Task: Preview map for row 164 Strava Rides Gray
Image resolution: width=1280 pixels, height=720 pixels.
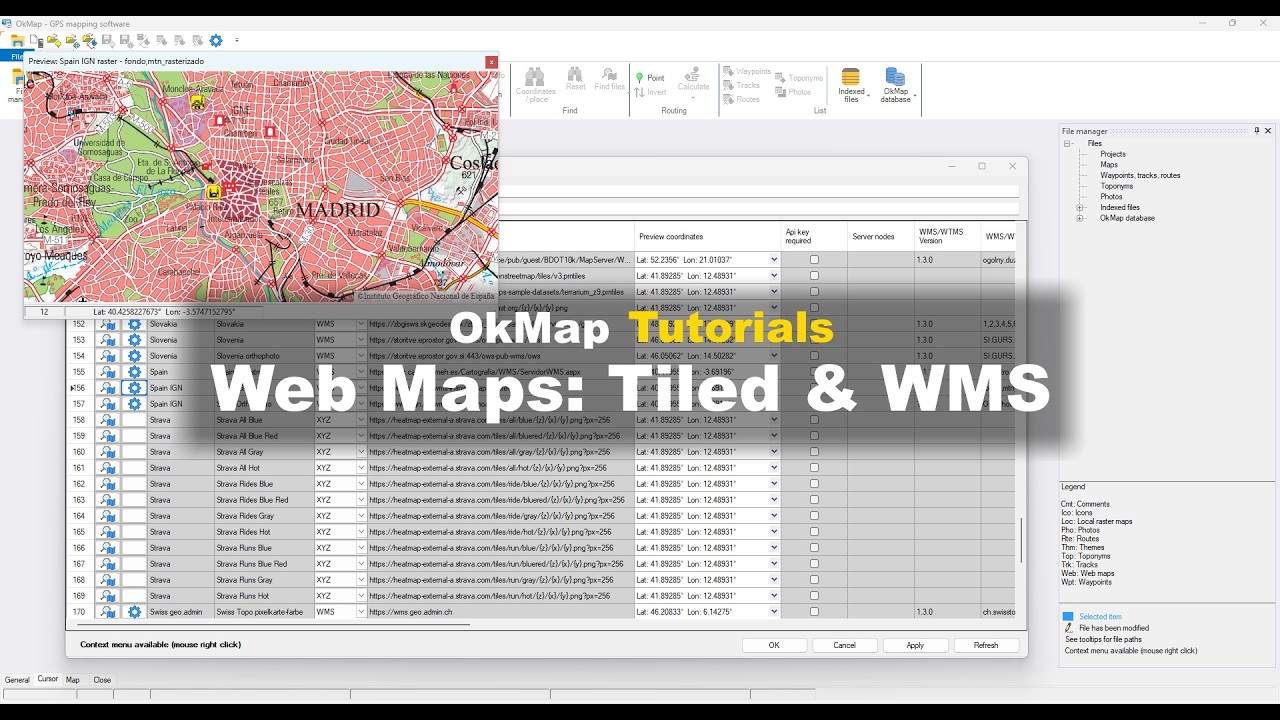Action: 108,516
